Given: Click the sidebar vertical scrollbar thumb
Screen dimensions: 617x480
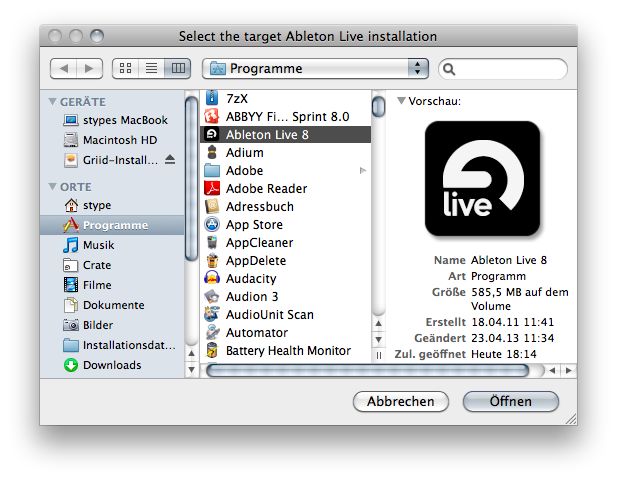Looking at the screenshot, I should point(191,179).
